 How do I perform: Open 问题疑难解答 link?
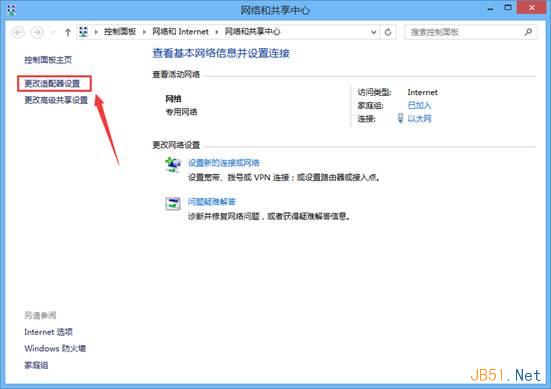click(x=212, y=202)
